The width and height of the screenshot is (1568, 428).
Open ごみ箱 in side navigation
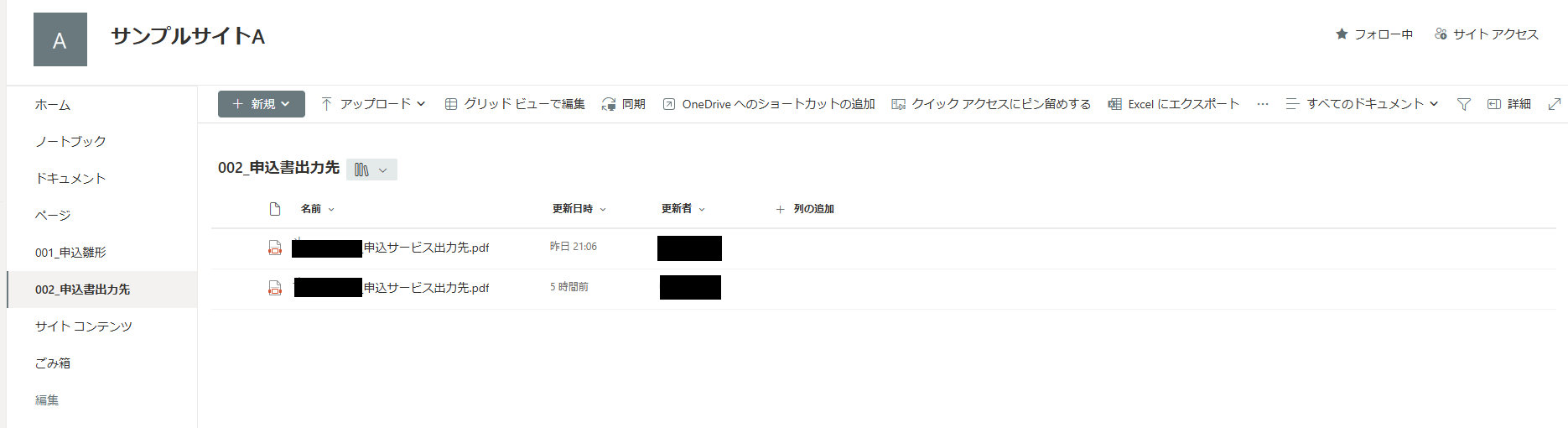53,363
